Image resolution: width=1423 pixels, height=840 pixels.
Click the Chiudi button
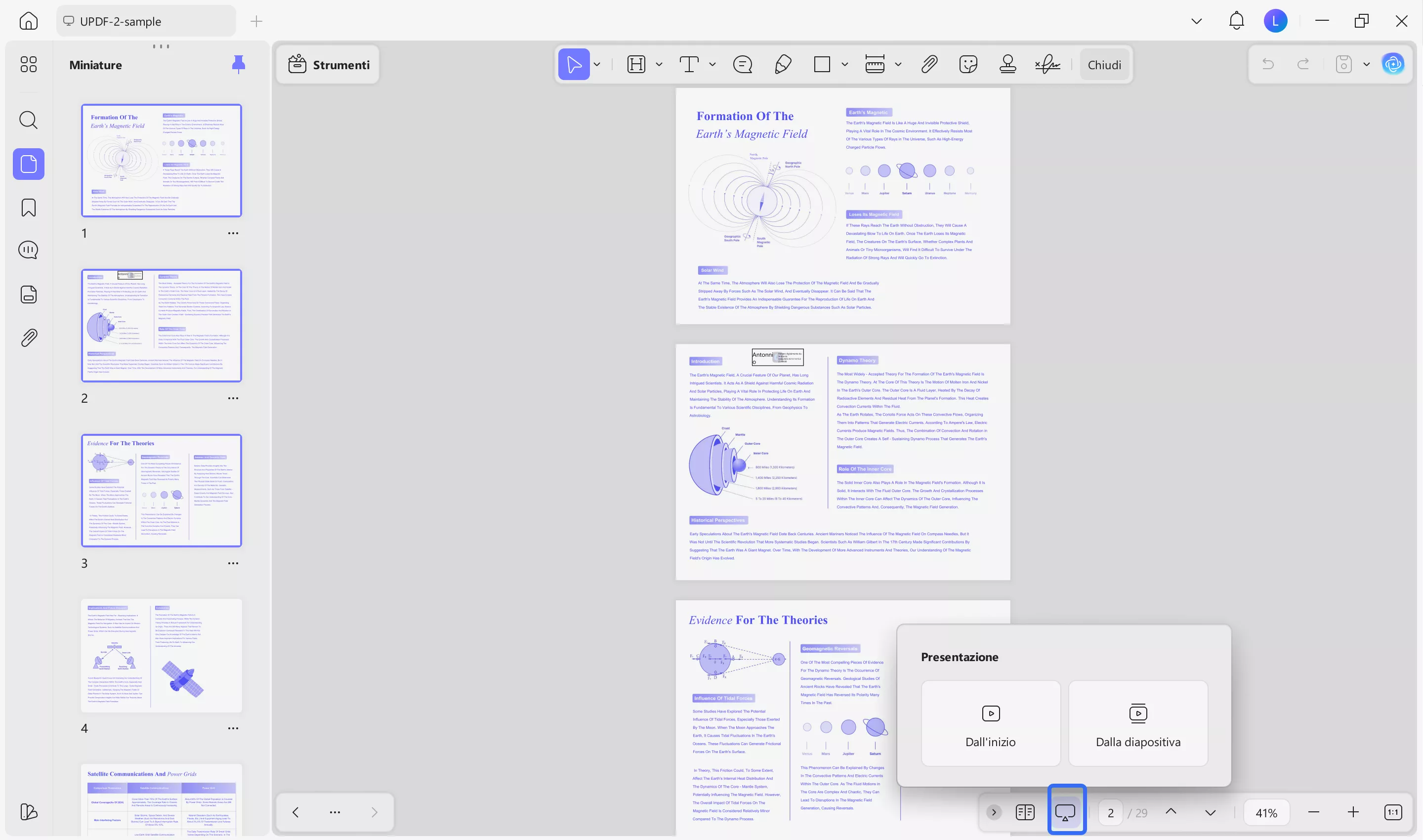(x=1104, y=64)
